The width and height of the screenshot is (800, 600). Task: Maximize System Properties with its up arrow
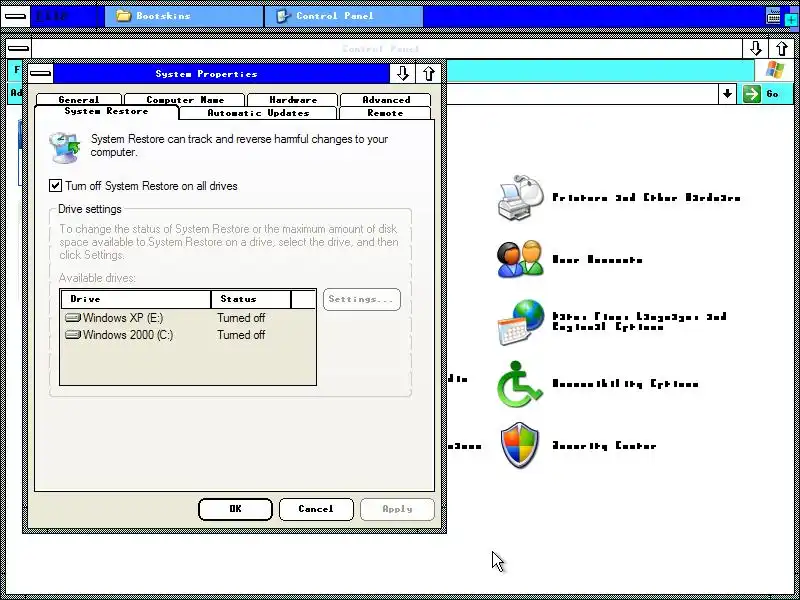tap(429, 74)
